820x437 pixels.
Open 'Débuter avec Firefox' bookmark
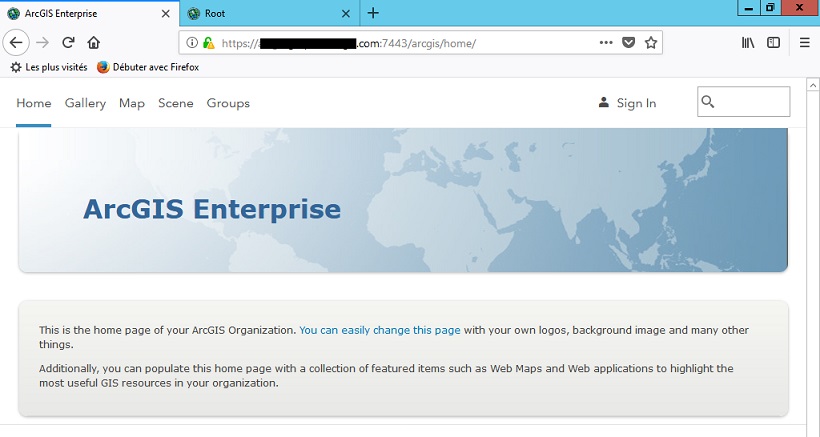pos(148,67)
